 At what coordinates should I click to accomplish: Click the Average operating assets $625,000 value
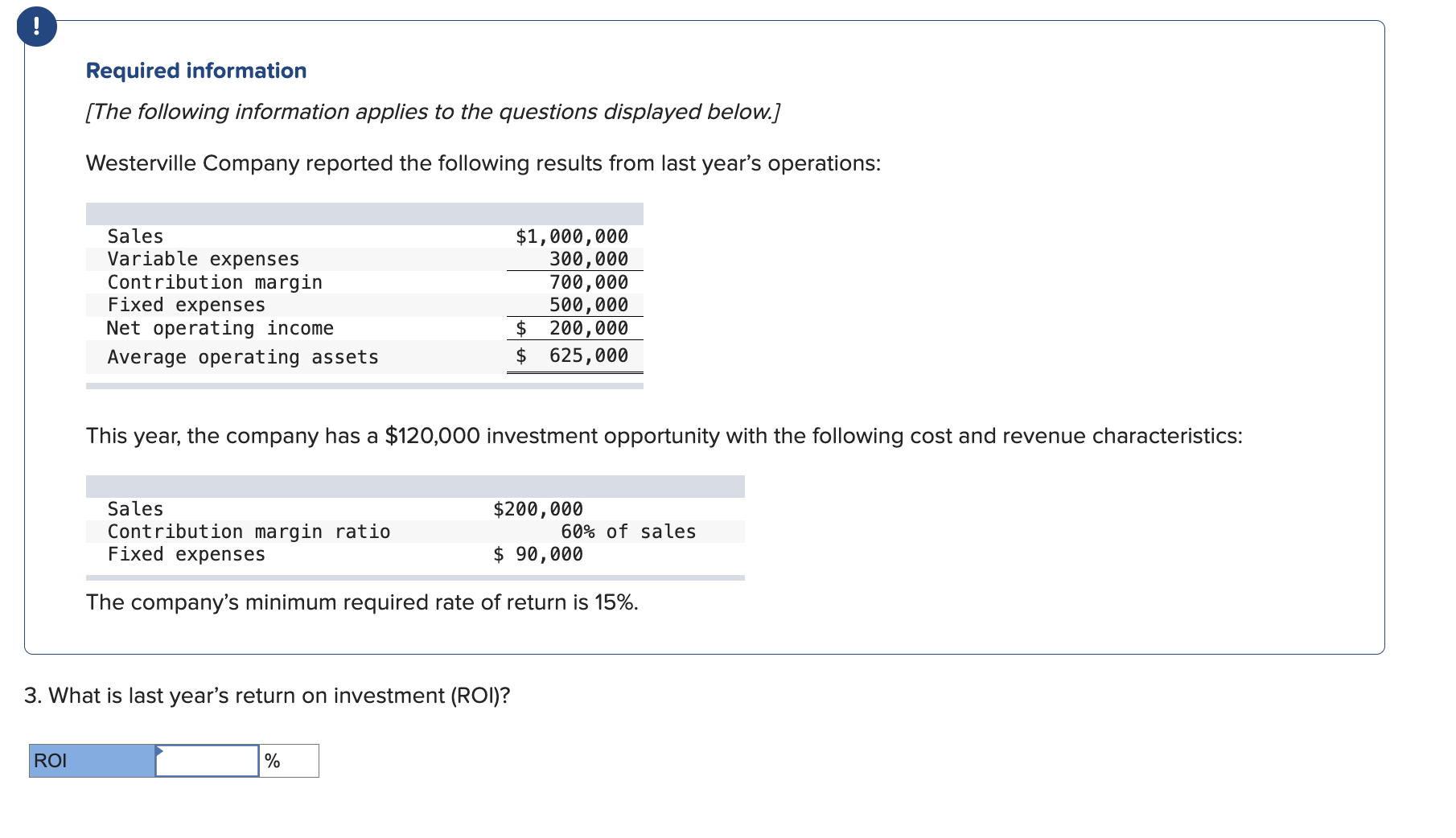pos(572,355)
